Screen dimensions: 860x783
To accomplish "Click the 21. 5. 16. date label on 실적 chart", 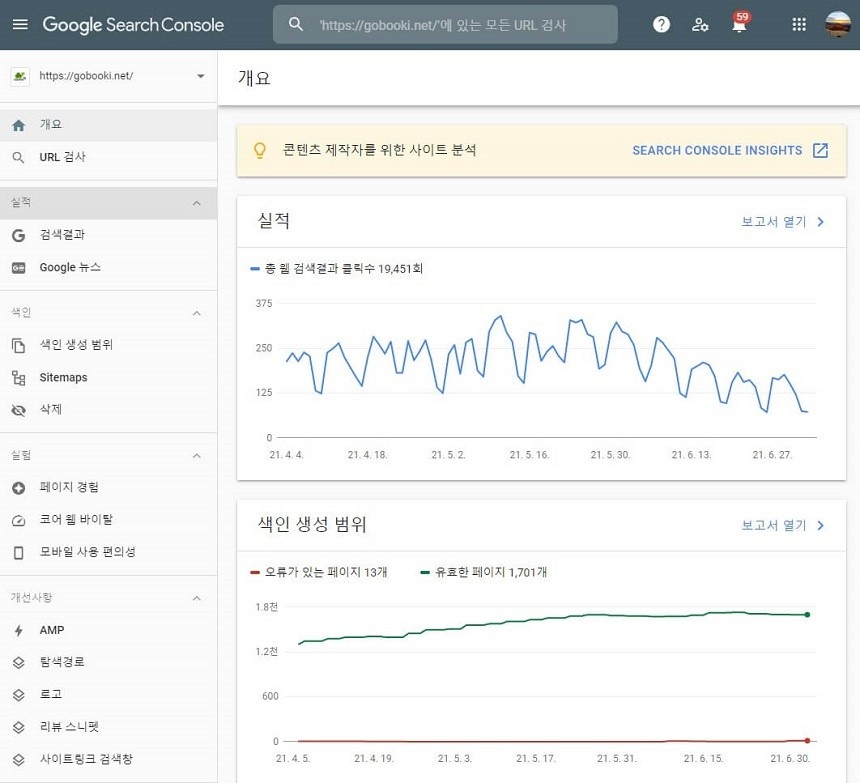I will click(529, 455).
